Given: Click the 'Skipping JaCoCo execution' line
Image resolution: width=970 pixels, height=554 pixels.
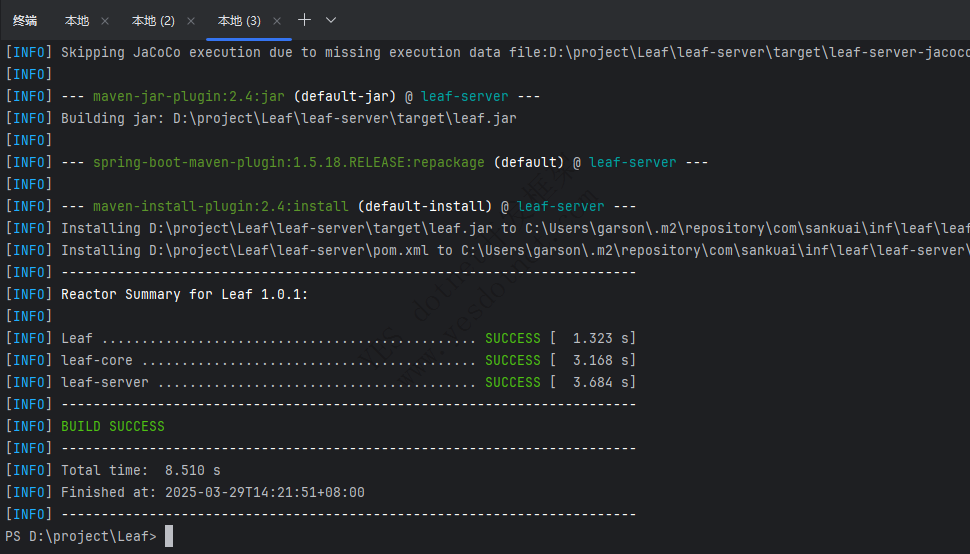Looking at the screenshot, I should (515, 53).
